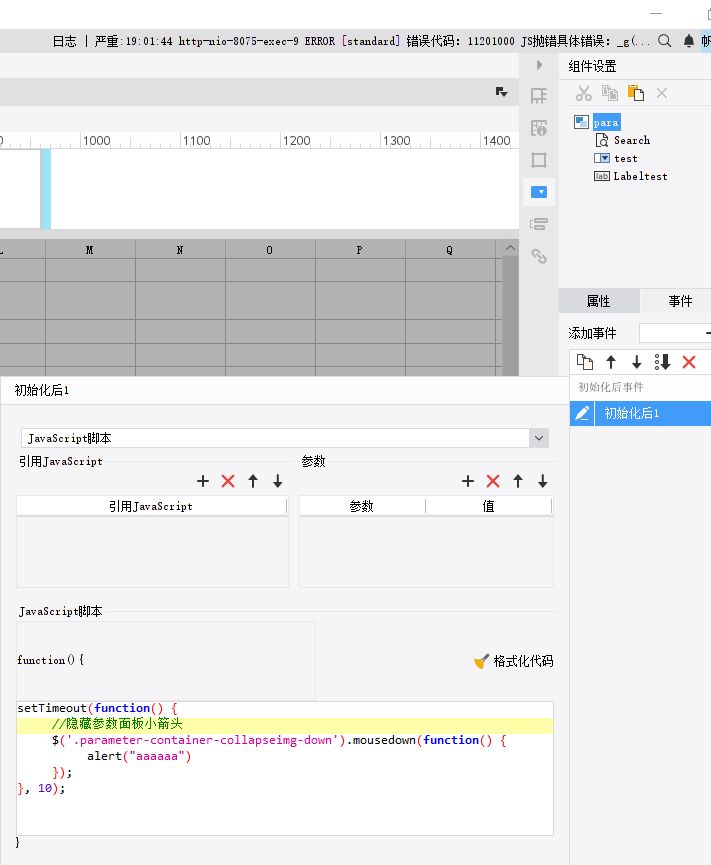Click the grid vertical scrollbar up arrow
This screenshot has width=711, height=865.
511,248
